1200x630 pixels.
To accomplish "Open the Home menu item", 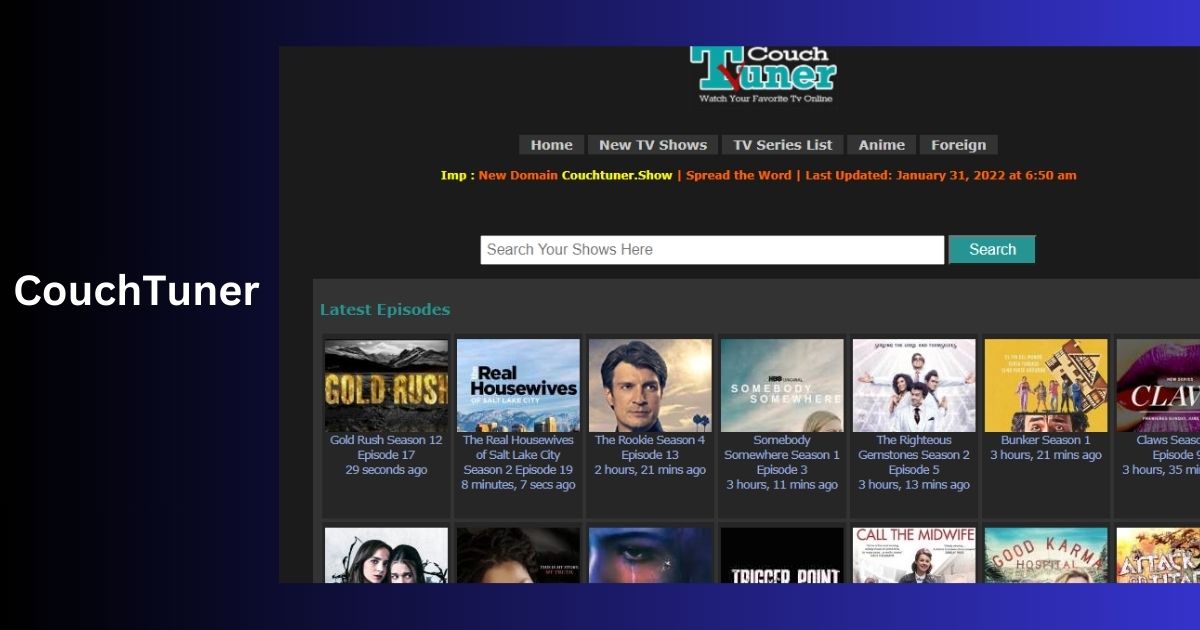I will [551, 144].
